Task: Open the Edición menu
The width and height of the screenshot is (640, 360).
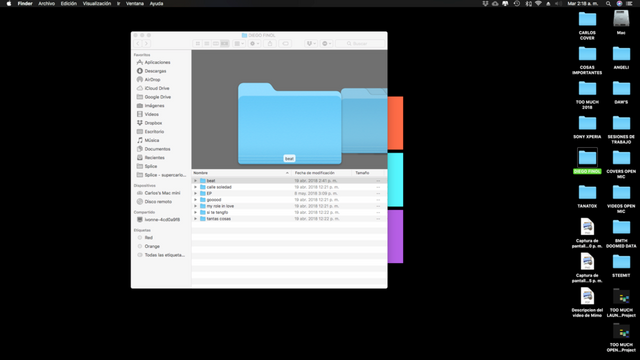Action: click(x=69, y=3)
